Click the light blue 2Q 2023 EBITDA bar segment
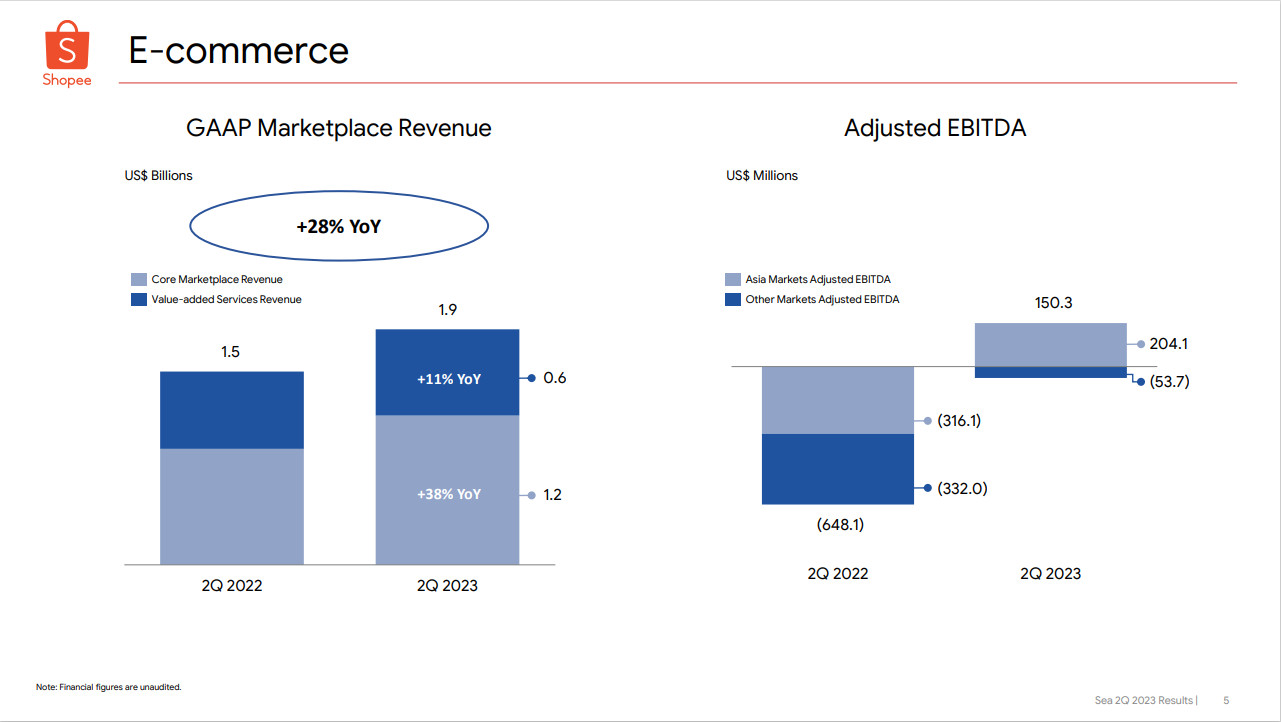The height and width of the screenshot is (722, 1281). pos(1050,345)
